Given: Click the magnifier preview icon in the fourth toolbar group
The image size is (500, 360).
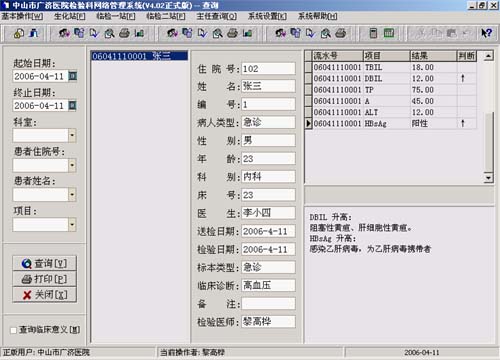Looking at the screenshot, I should point(325,33).
